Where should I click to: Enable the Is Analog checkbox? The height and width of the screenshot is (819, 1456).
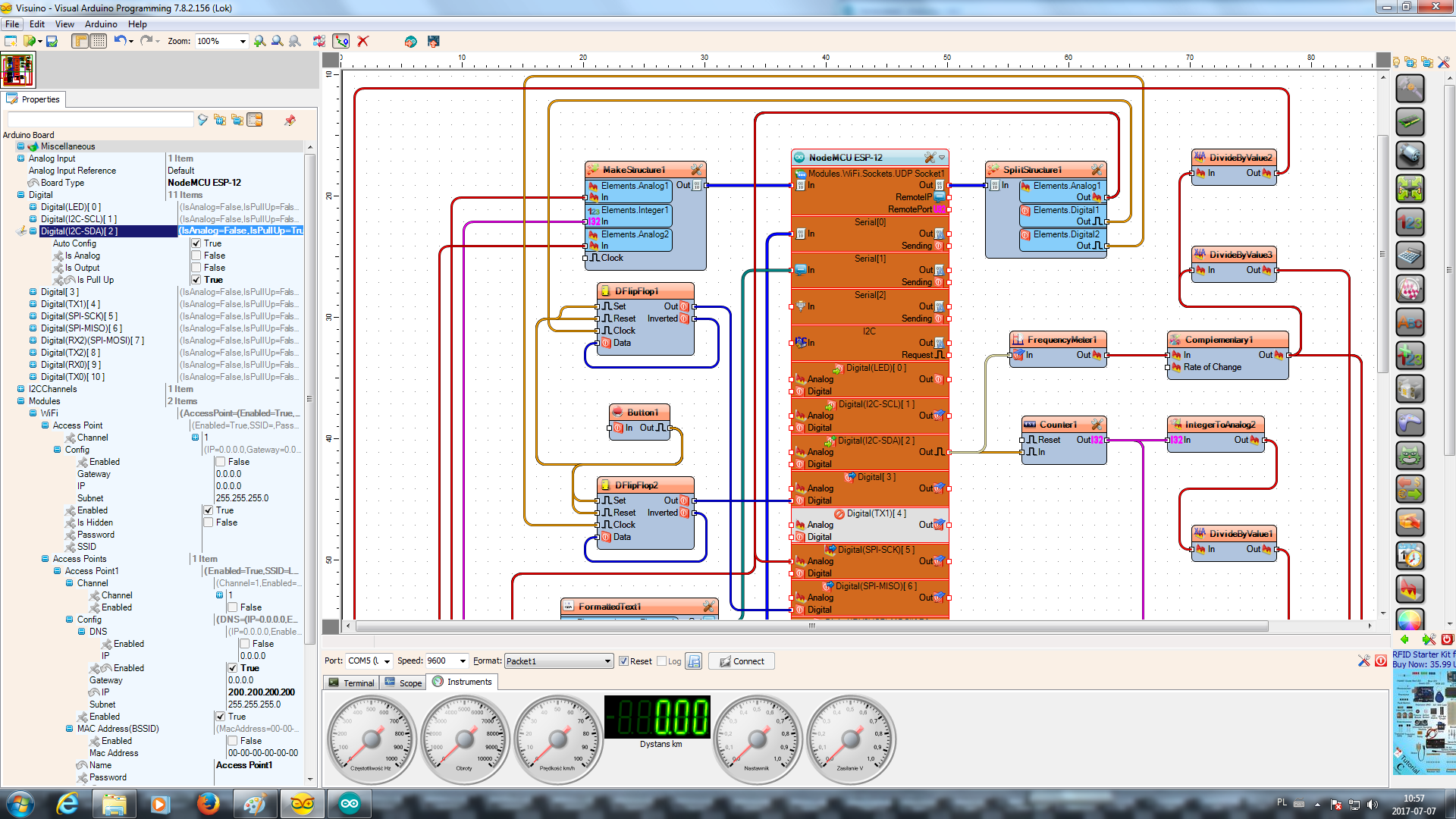(x=196, y=256)
